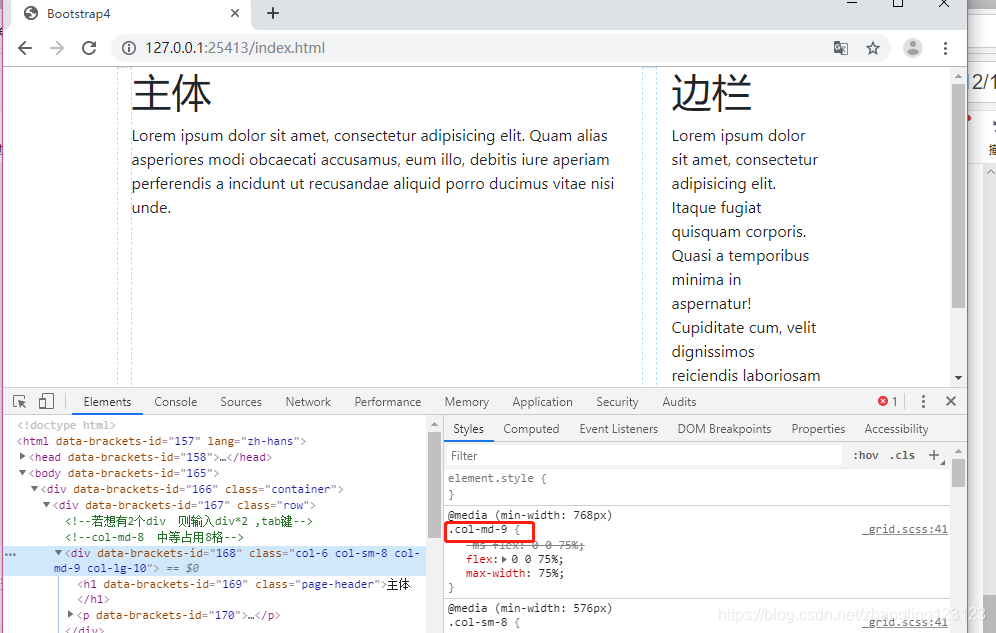Click the styles Filter input
The image size is (996, 633).
click(644, 456)
